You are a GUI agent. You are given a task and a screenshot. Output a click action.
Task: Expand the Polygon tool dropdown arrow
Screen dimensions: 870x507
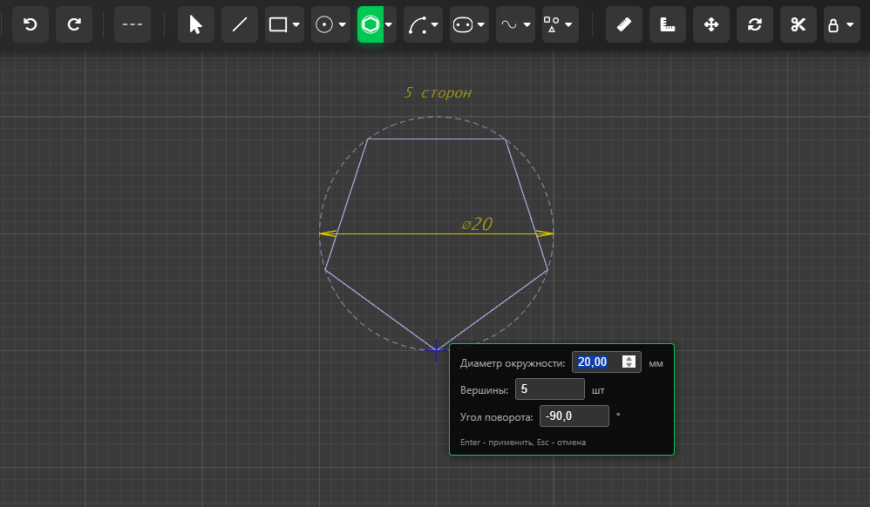(389, 24)
